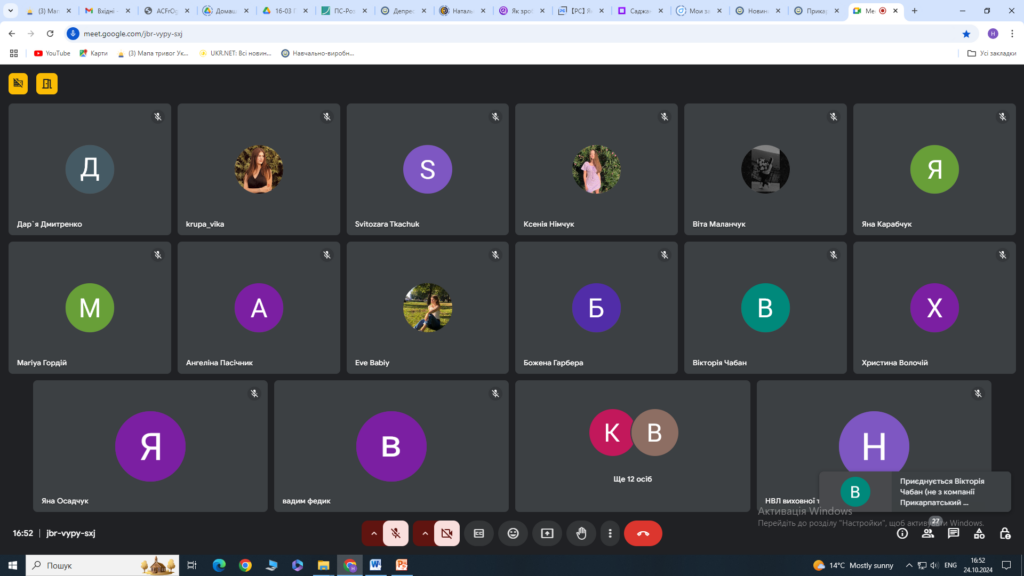Expand audio settings arrow beside microphone
The image size is (1024, 576).
(x=373, y=534)
